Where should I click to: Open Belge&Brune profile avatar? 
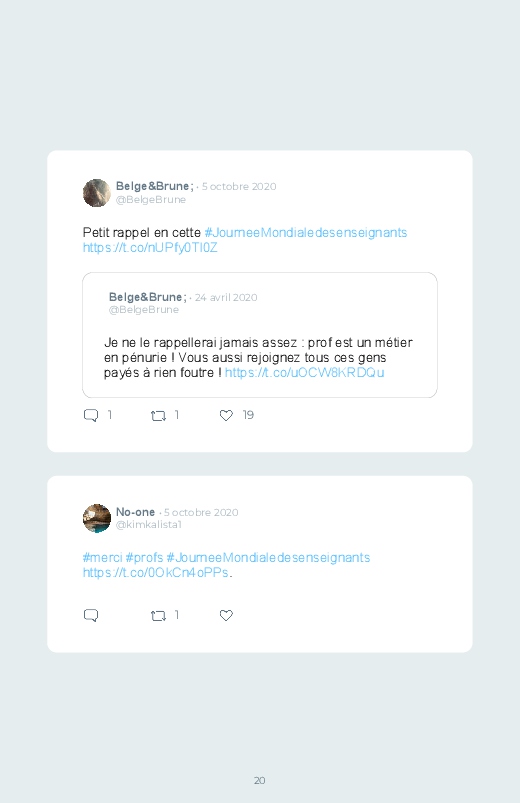(97, 193)
